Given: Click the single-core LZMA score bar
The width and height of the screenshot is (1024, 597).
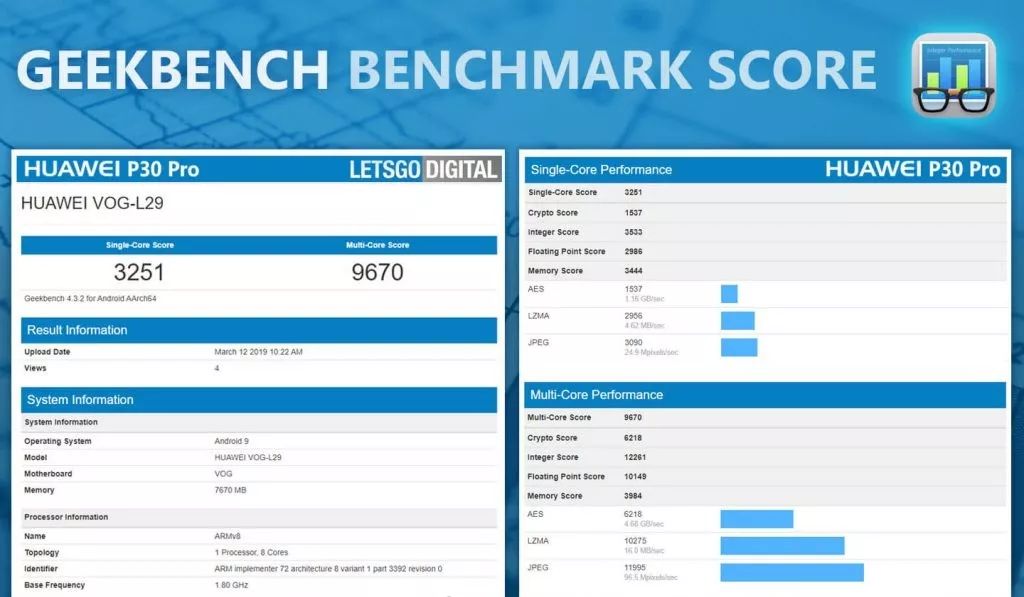Looking at the screenshot, I should click(x=737, y=320).
